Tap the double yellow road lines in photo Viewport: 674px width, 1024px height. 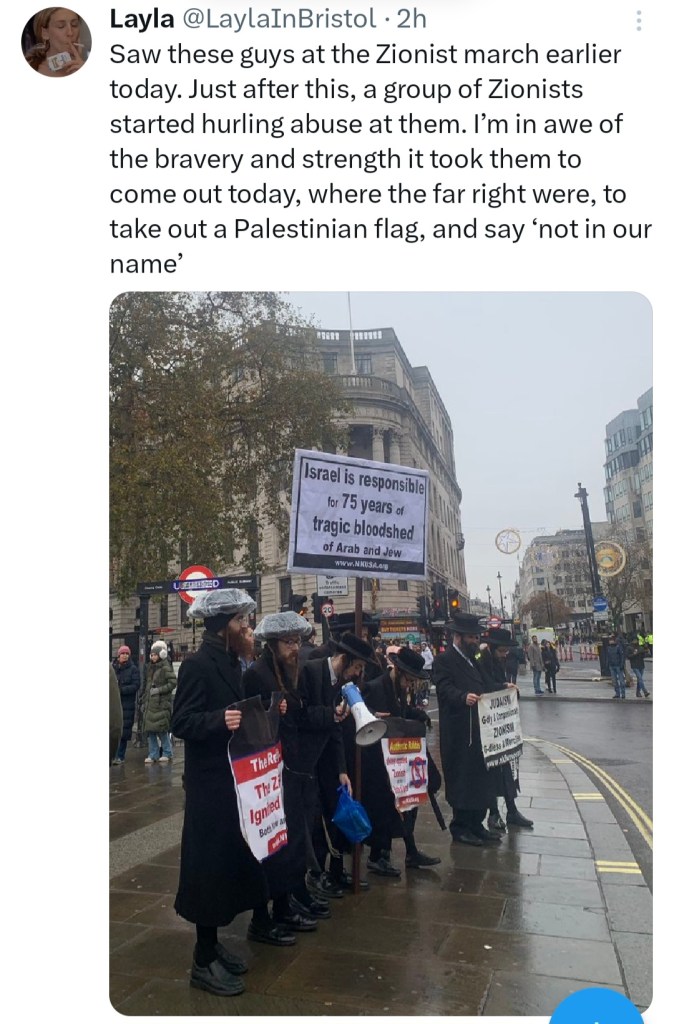pos(613,797)
